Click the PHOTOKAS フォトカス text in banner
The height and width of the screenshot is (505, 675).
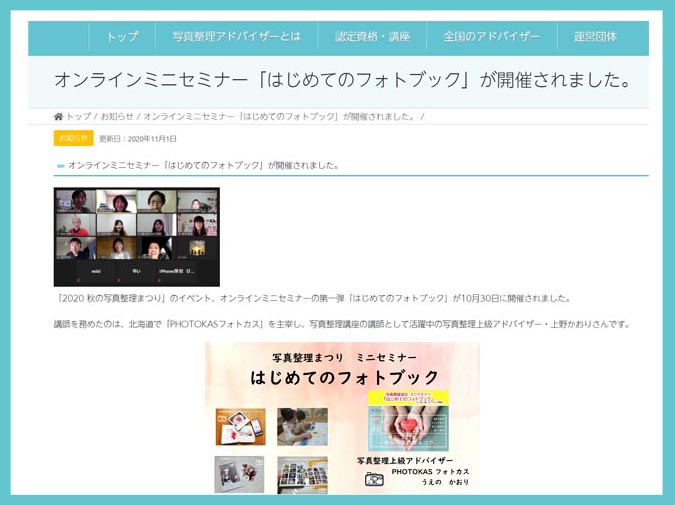click(430, 472)
